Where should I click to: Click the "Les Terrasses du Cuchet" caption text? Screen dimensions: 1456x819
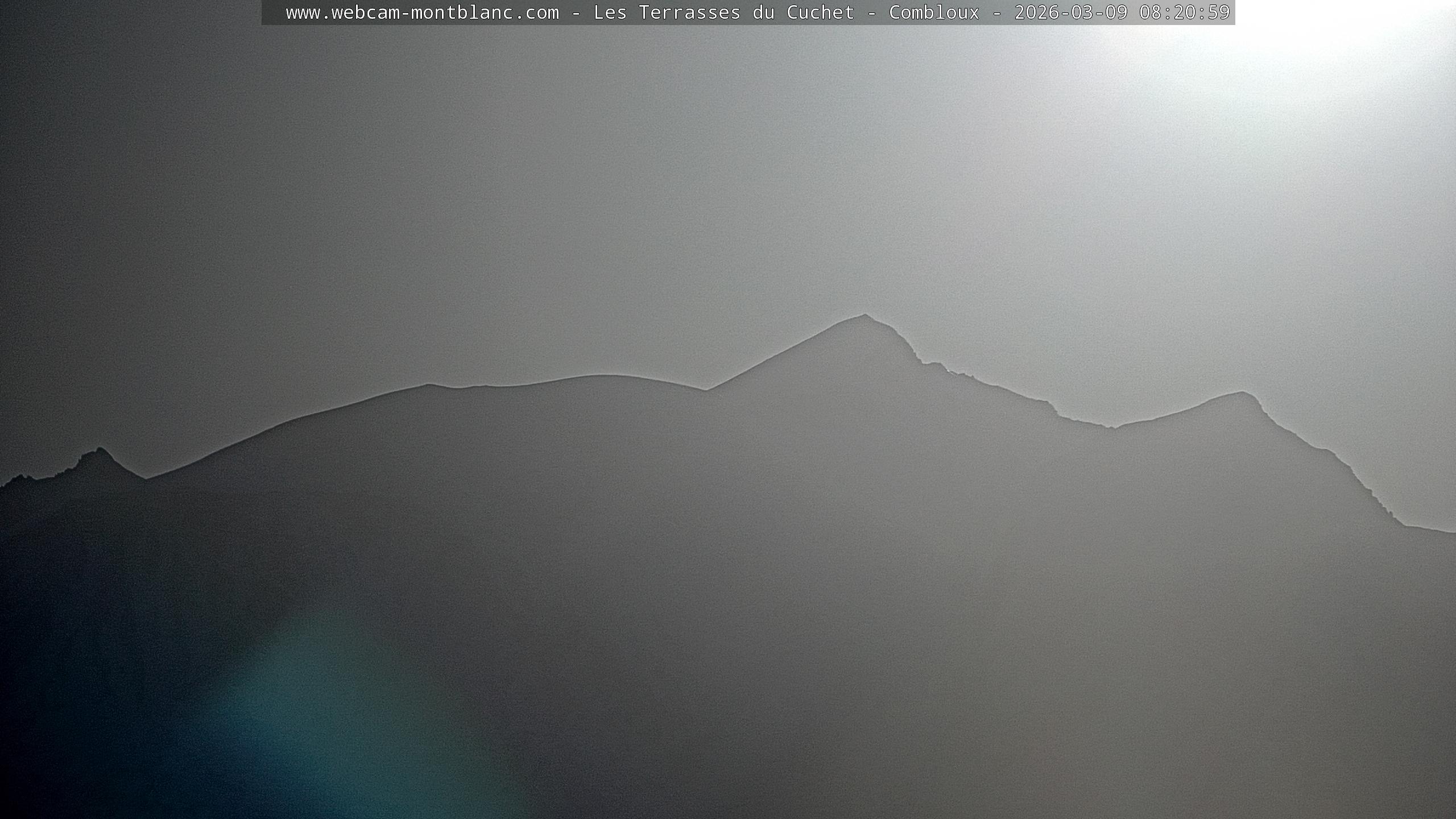coord(723,13)
